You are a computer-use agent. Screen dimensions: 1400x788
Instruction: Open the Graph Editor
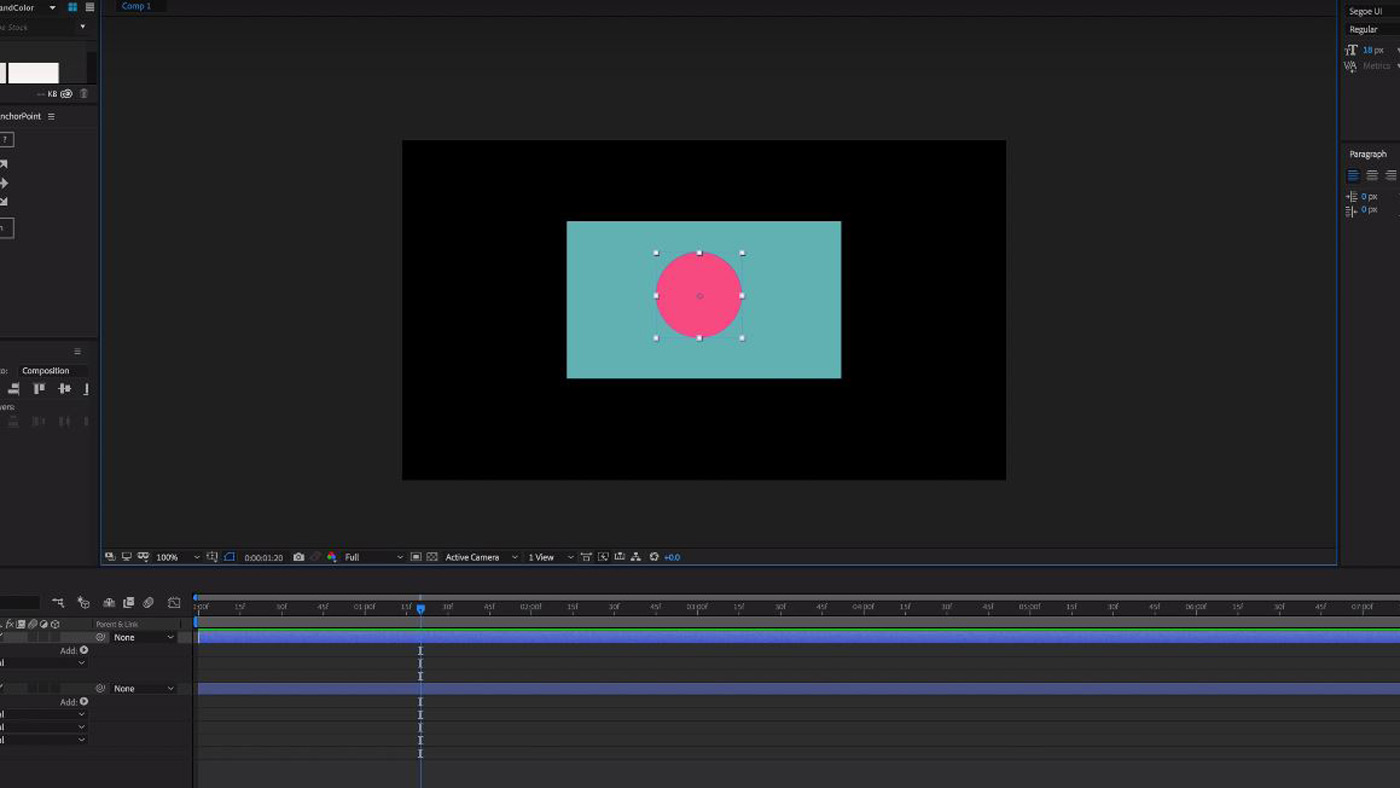pos(173,604)
